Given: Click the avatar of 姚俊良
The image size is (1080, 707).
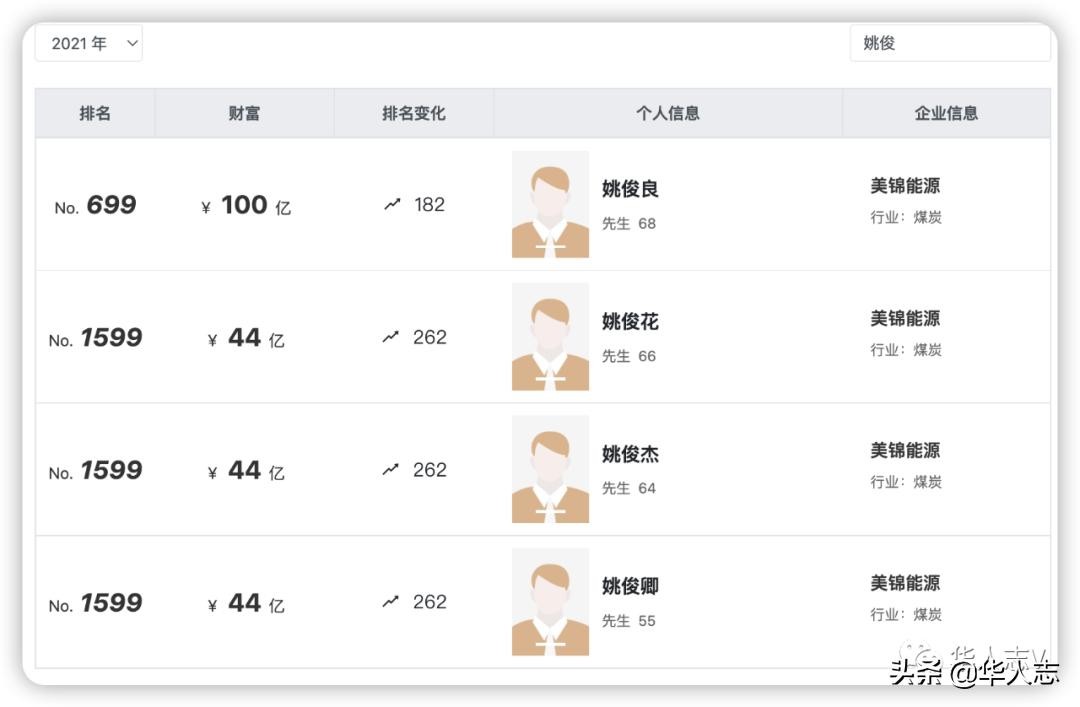Looking at the screenshot, I should (x=550, y=205).
